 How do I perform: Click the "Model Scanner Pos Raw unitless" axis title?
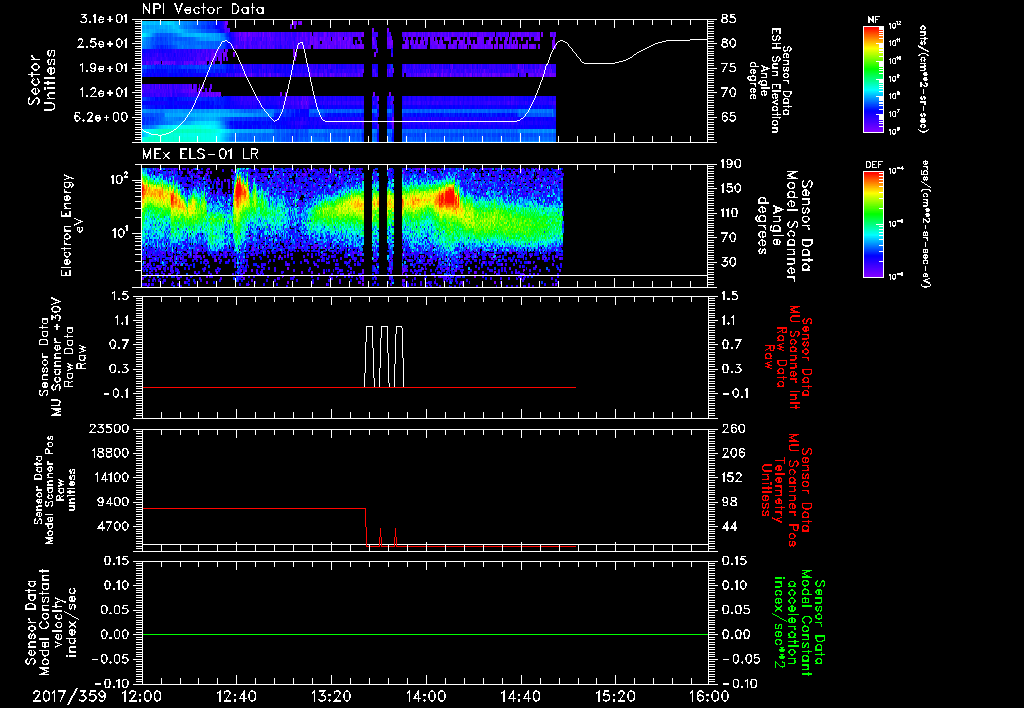[55, 490]
